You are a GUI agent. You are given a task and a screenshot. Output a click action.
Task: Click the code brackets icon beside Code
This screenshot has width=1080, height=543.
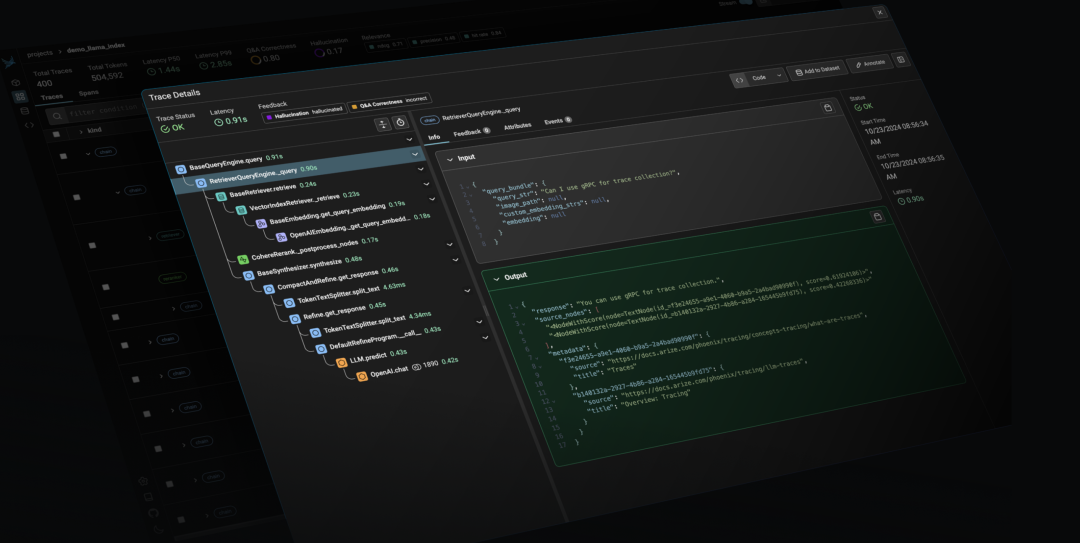[739, 80]
